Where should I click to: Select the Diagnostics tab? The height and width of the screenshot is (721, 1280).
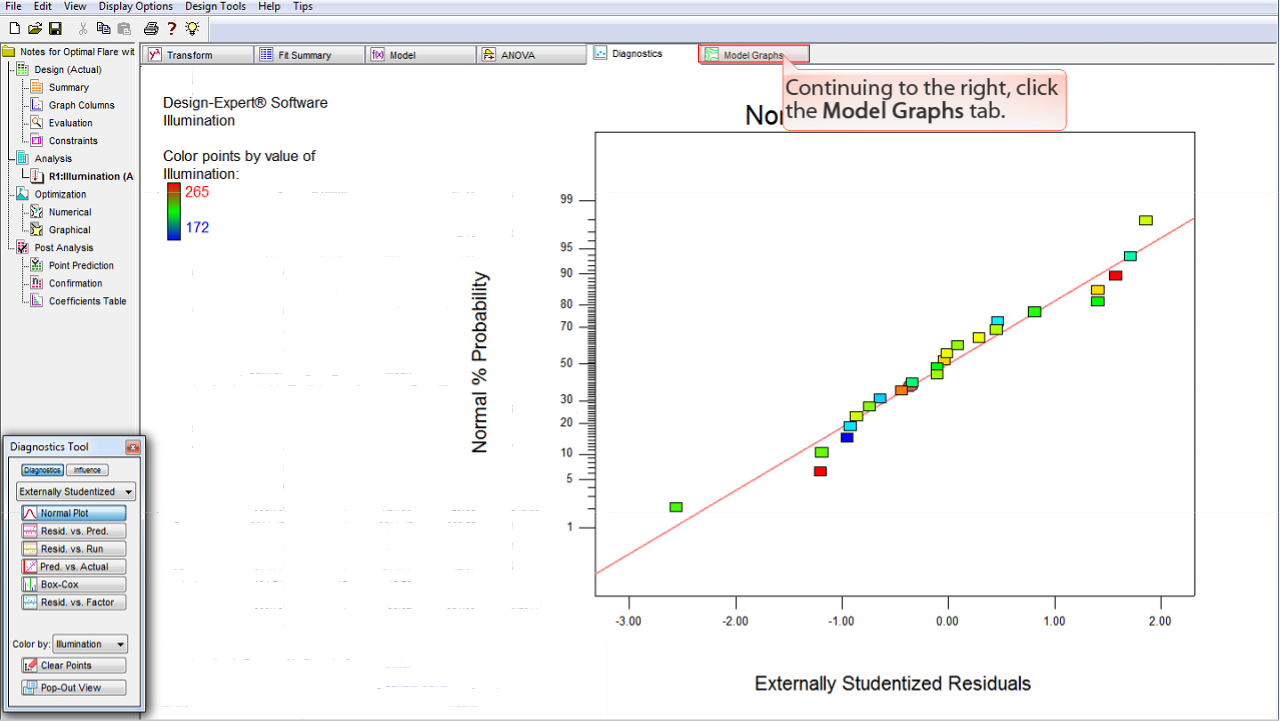click(x=641, y=54)
